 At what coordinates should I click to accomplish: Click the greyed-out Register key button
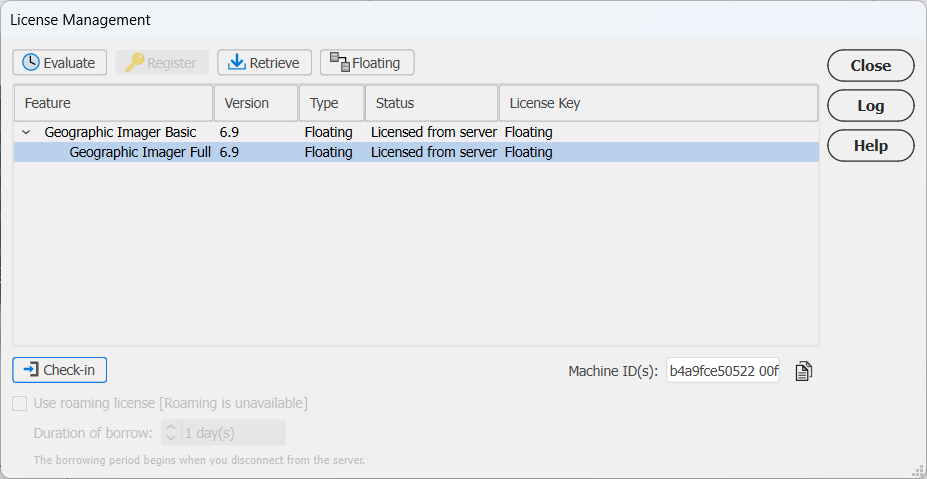(162, 63)
